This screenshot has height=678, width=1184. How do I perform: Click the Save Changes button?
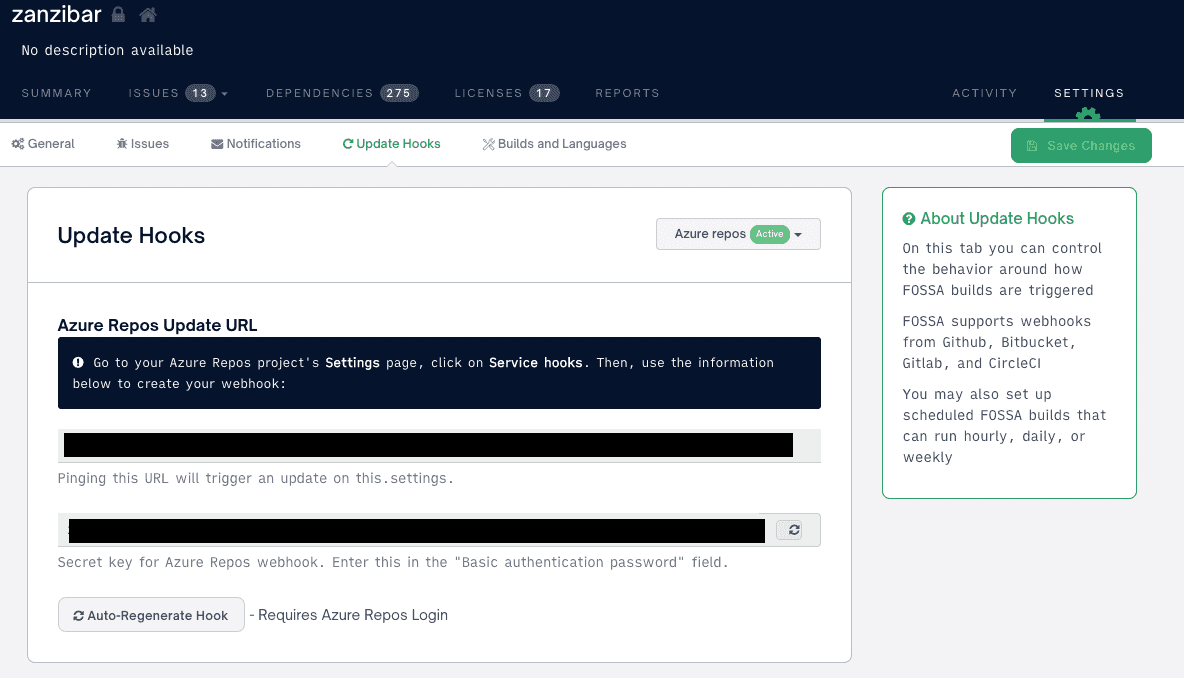(1081, 146)
